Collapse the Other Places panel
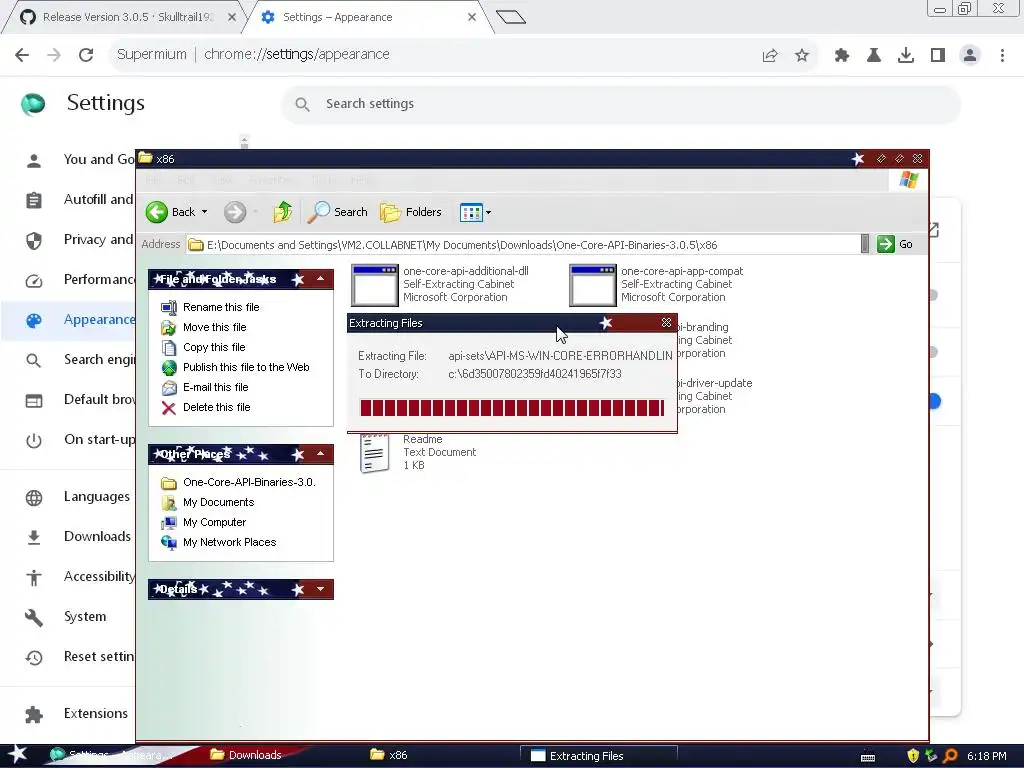Viewport: 1024px width, 768px height. coord(321,454)
